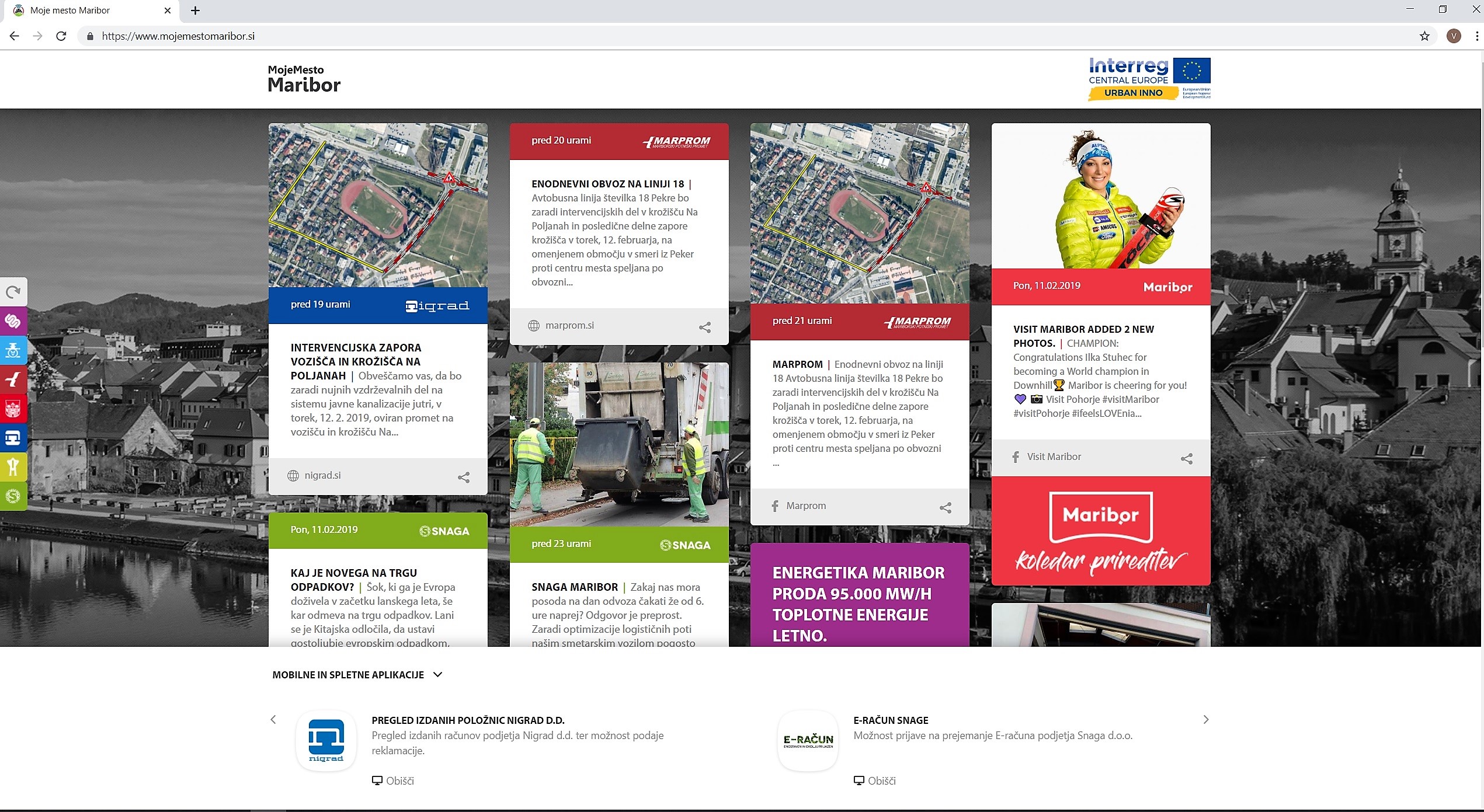The height and width of the screenshot is (812, 1484).
Task: Open the skier Ilka Štuhec photo
Action: 1101,196
